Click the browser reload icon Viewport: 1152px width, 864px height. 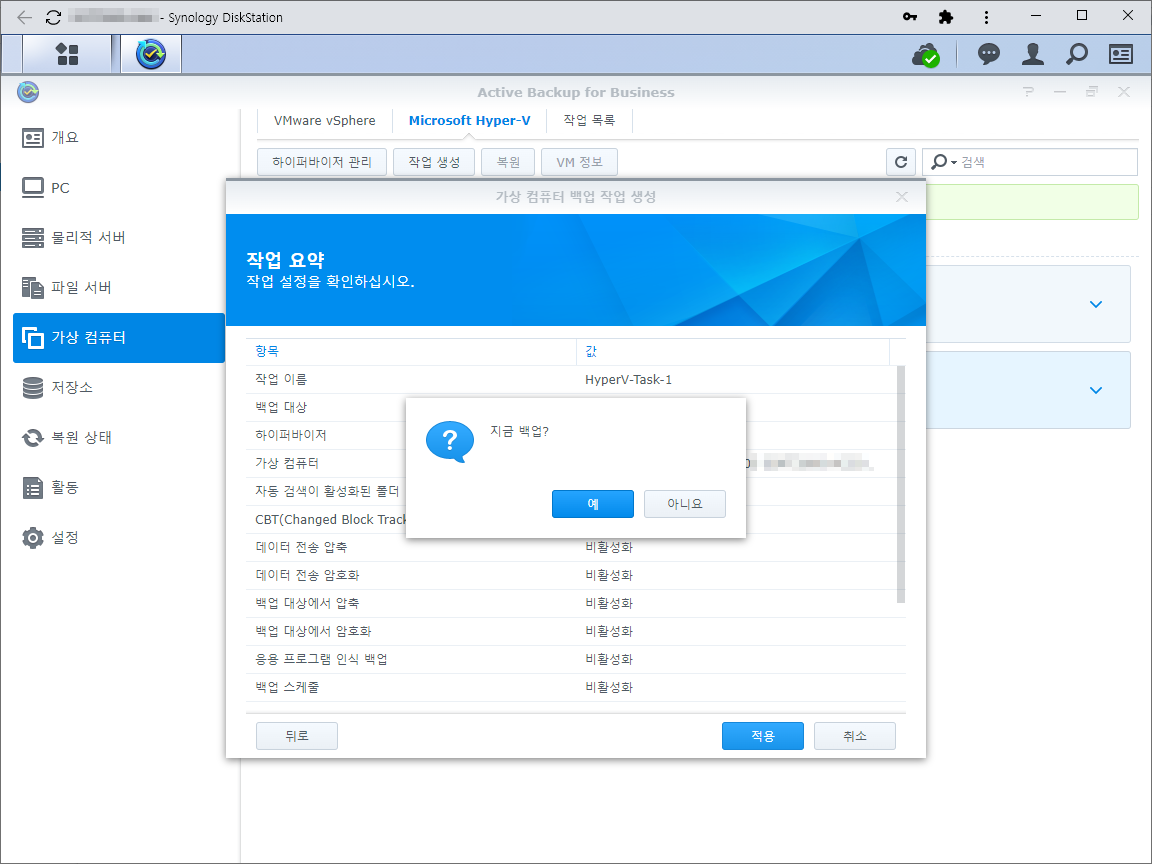click(x=53, y=17)
